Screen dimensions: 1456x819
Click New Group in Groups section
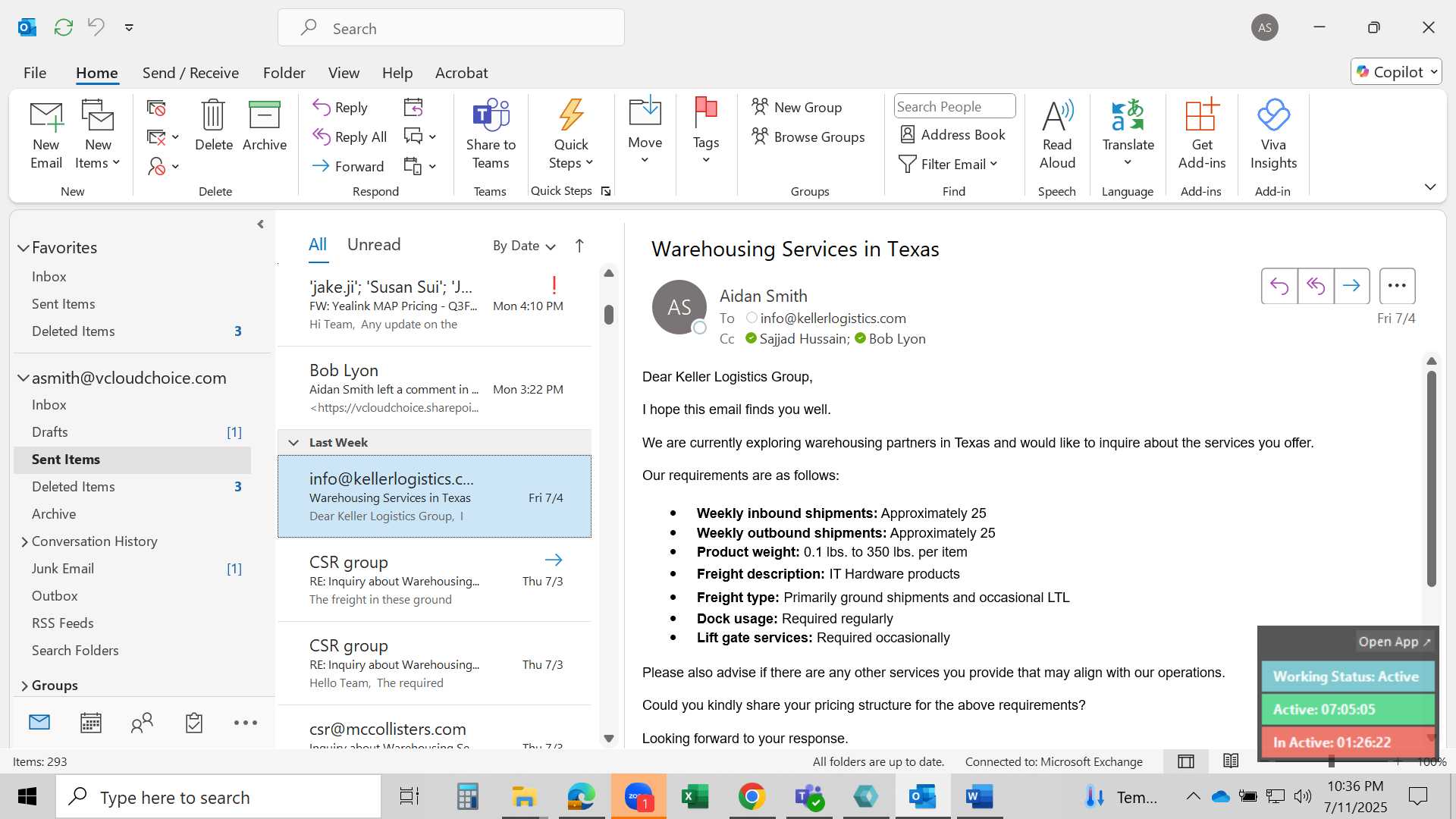pyautogui.click(x=796, y=107)
